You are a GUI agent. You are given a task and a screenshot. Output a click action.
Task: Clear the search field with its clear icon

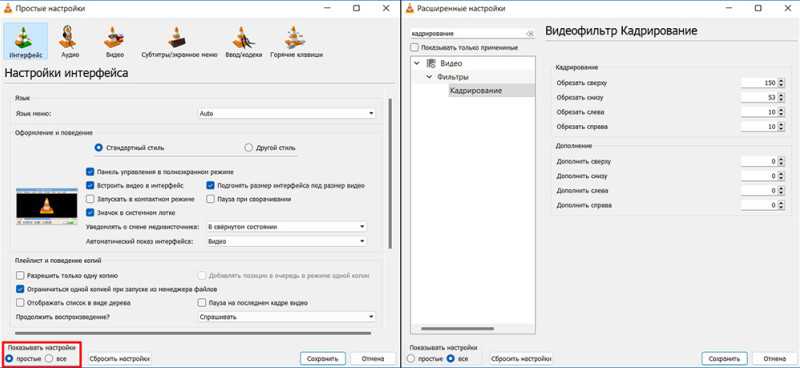click(x=530, y=34)
